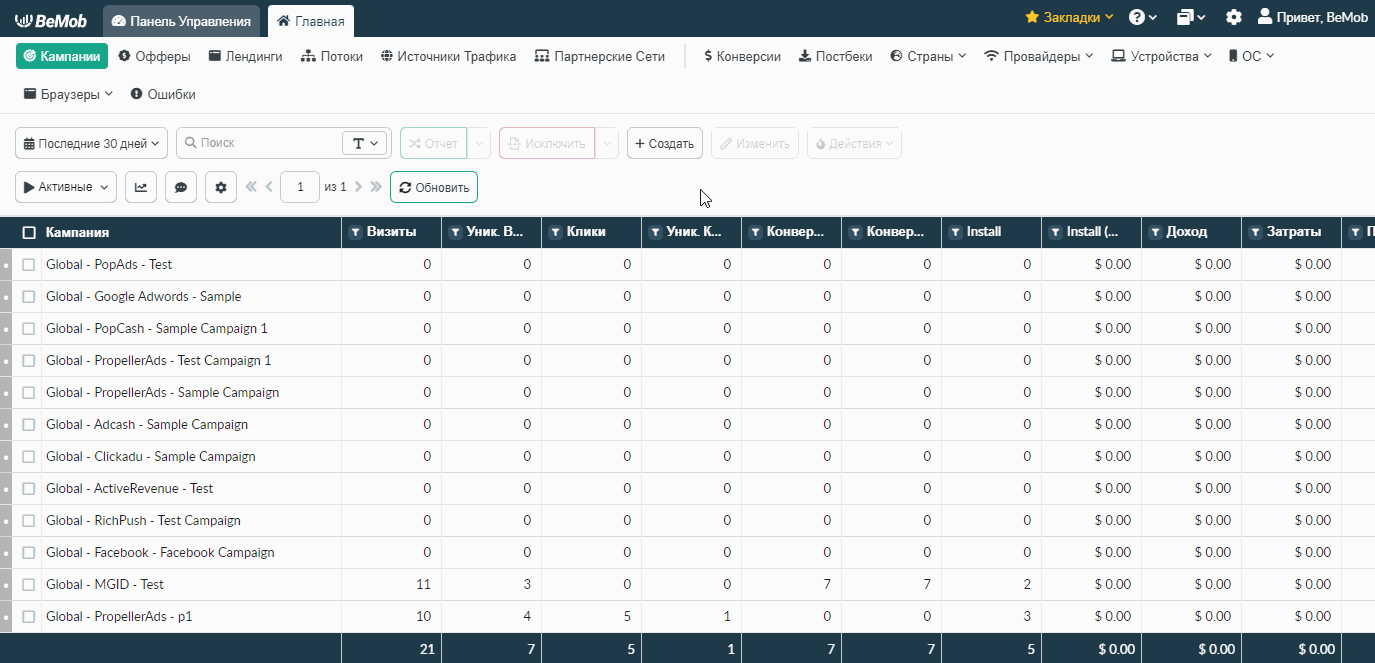Open the workspaces windows icon menu

1191,17
